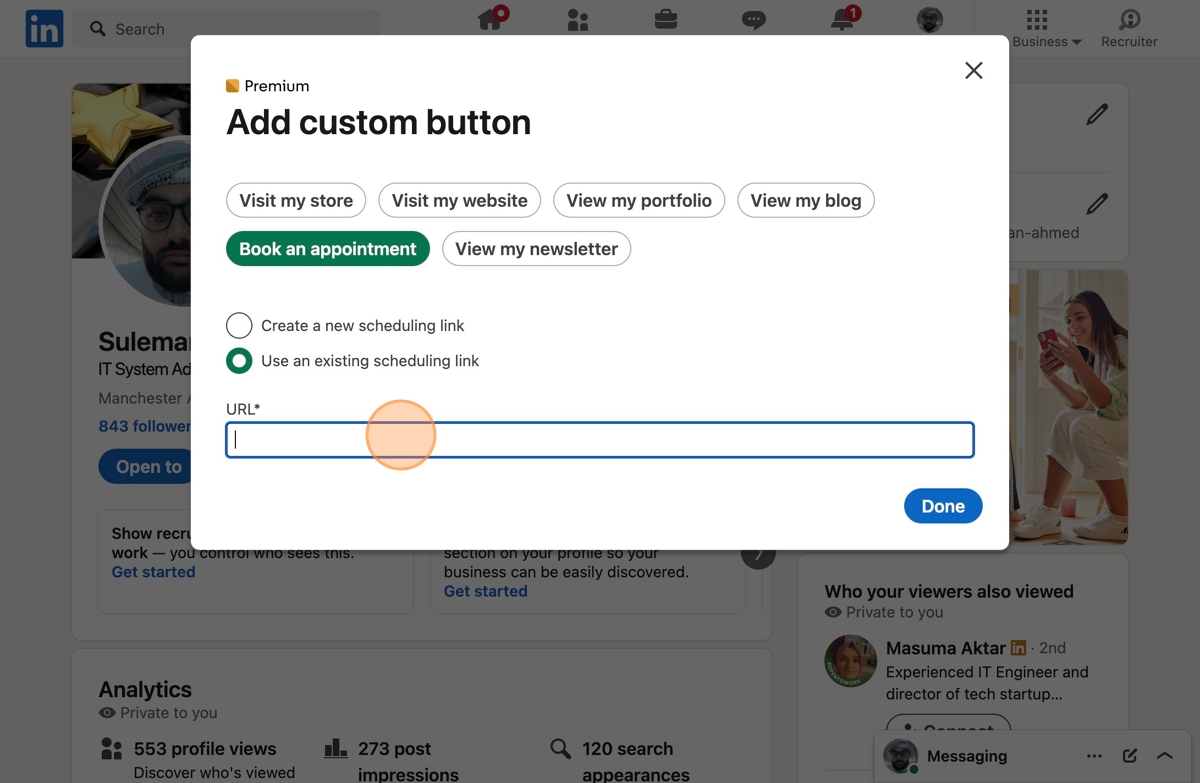Screen dimensions: 1200x783
Task: Edit profile language pencil icon
Action: coord(1097,115)
